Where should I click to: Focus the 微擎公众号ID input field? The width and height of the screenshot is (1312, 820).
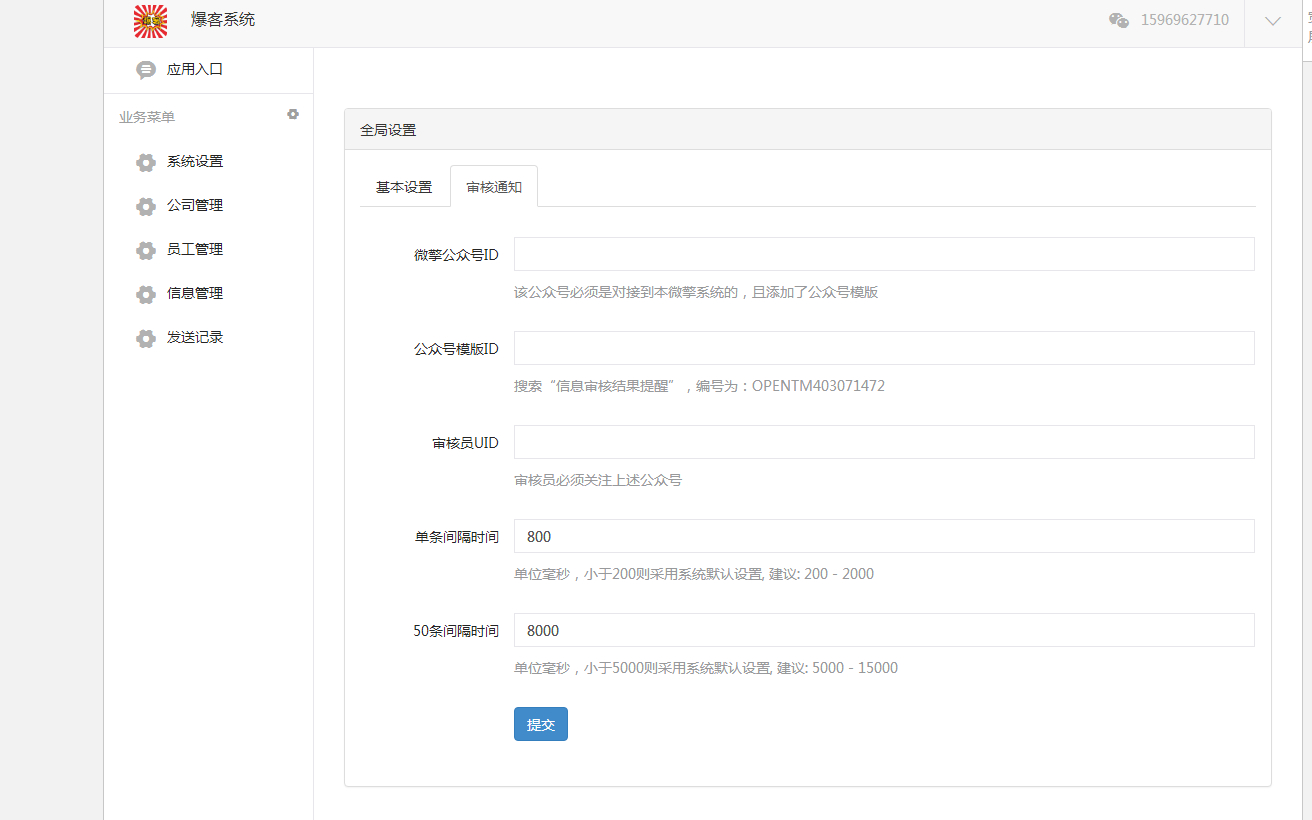pos(884,254)
